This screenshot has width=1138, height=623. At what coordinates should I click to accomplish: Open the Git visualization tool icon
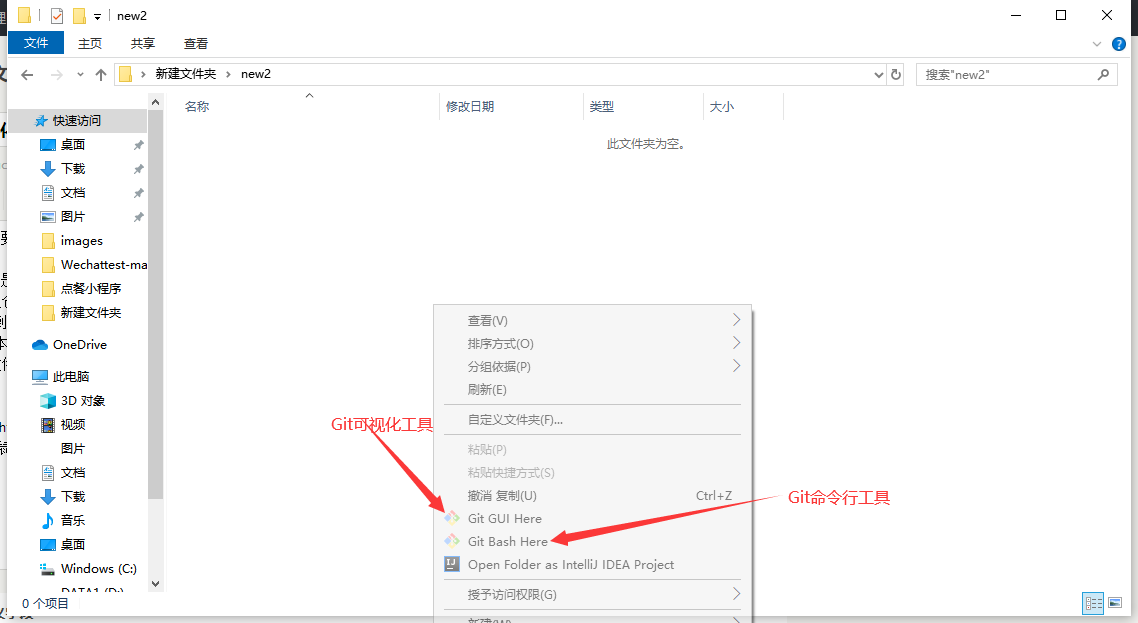tap(452, 516)
